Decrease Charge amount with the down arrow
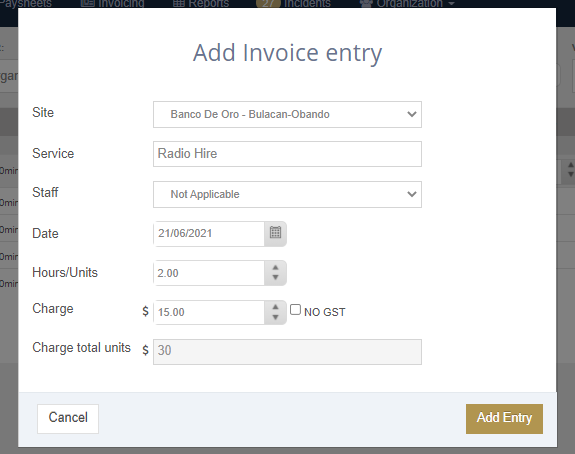This screenshot has width=575, height=454. (275, 317)
